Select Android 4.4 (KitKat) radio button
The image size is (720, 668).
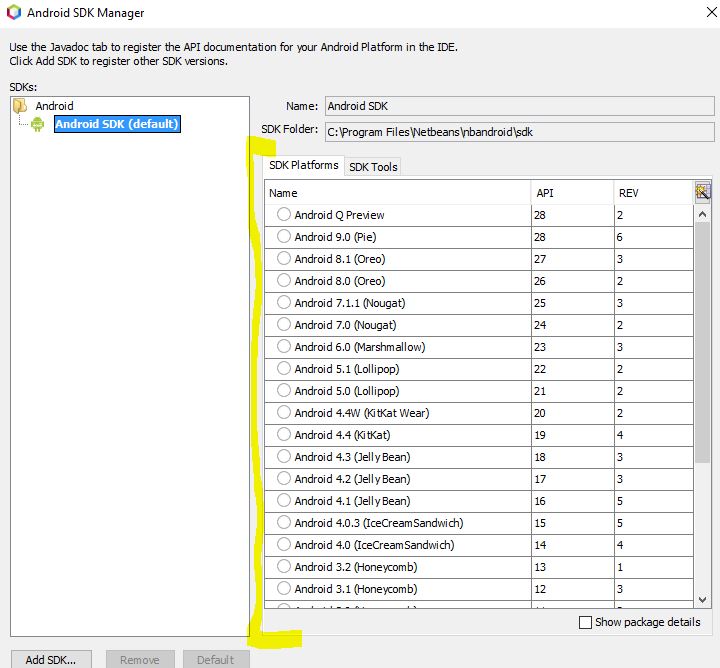pos(284,434)
